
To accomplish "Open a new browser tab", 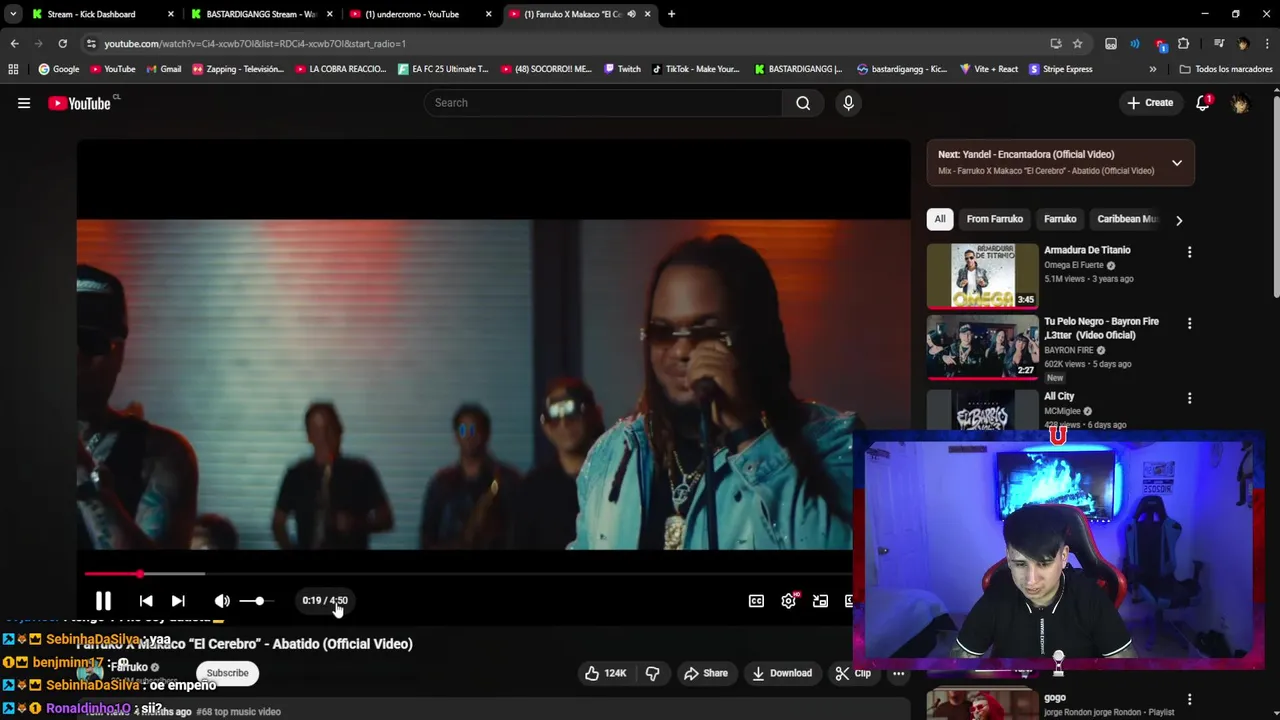I will [x=671, y=14].
